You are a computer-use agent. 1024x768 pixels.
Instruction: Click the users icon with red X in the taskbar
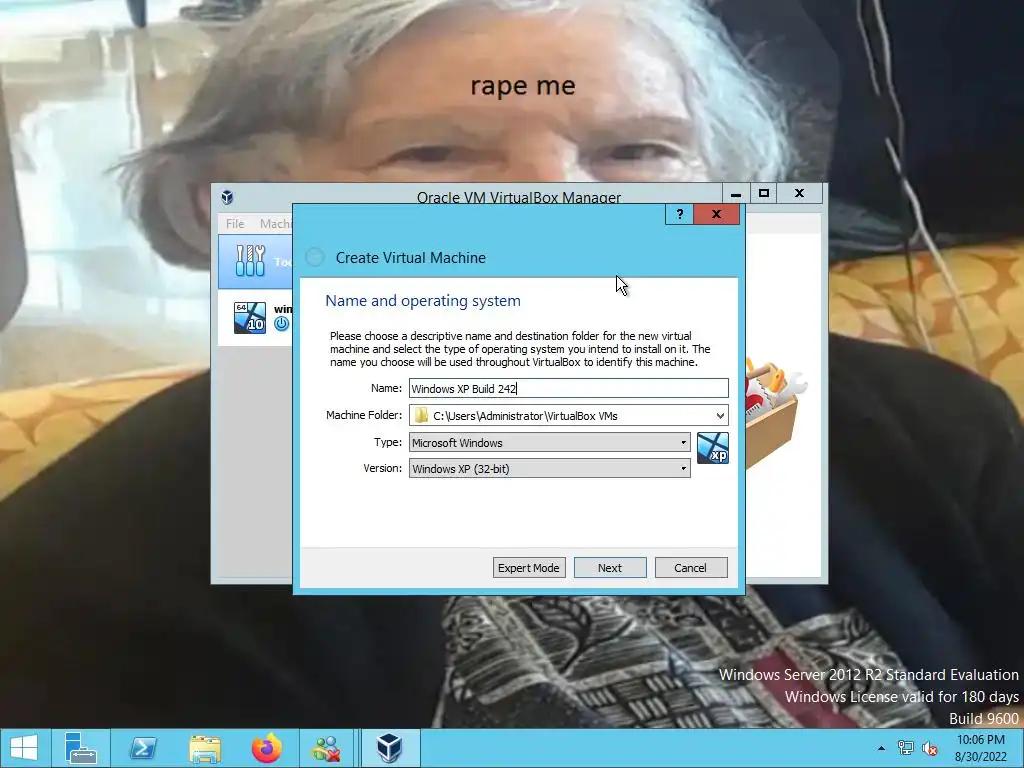327,748
